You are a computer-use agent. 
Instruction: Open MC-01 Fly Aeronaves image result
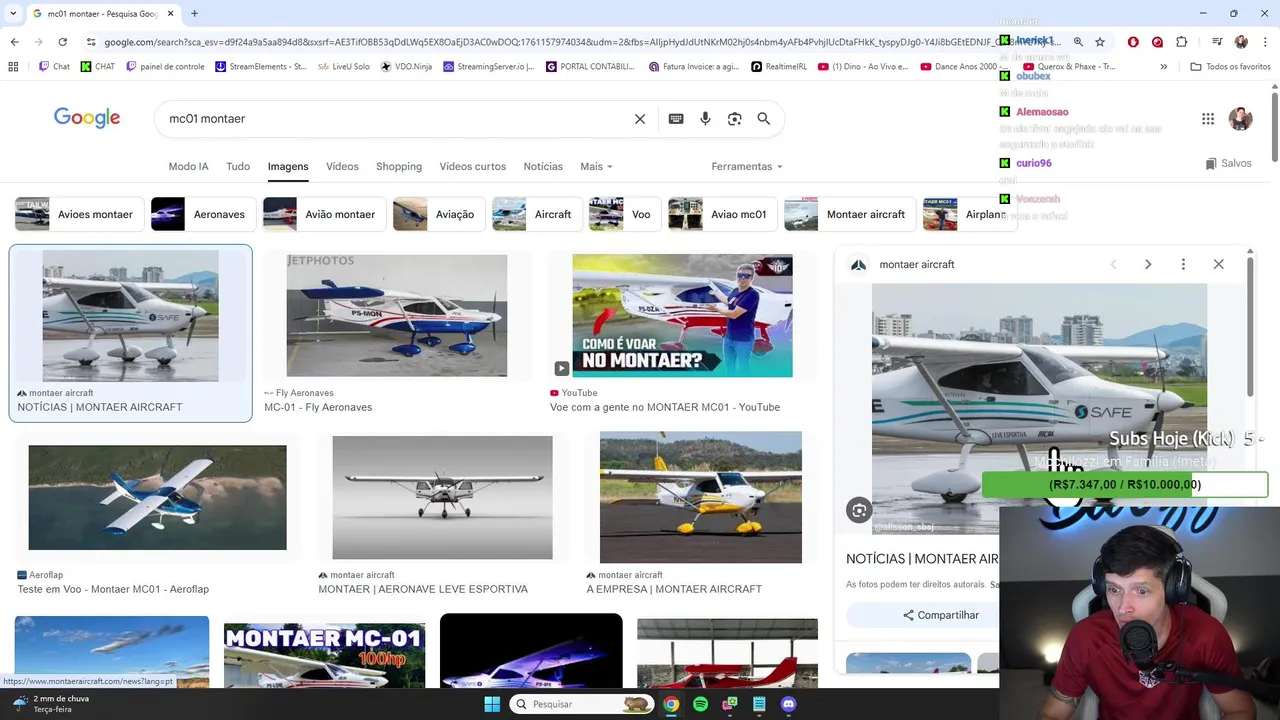click(397, 316)
